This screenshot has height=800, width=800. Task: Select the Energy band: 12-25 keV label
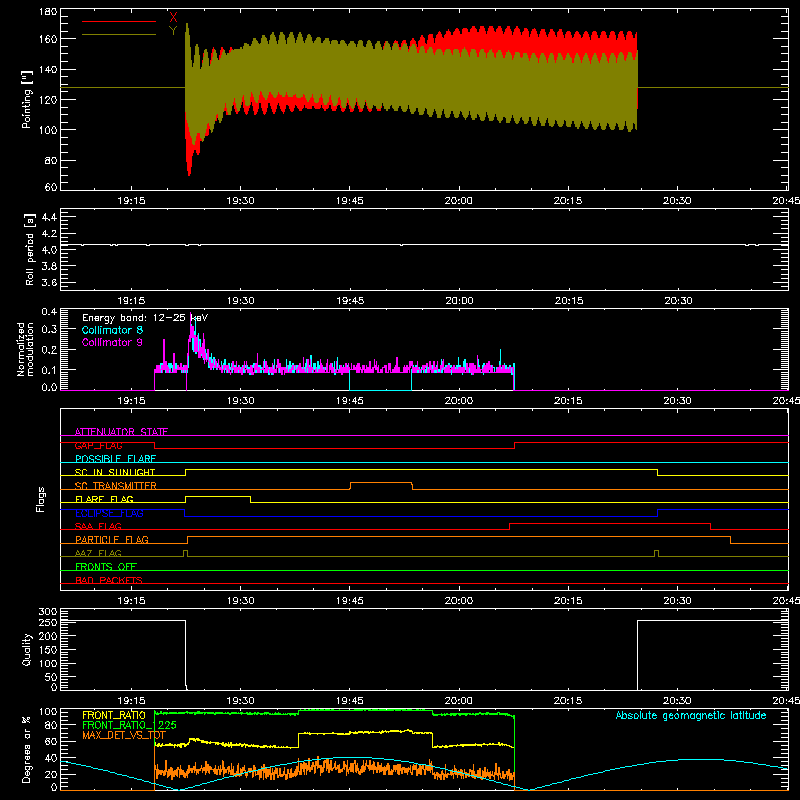point(145,318)
